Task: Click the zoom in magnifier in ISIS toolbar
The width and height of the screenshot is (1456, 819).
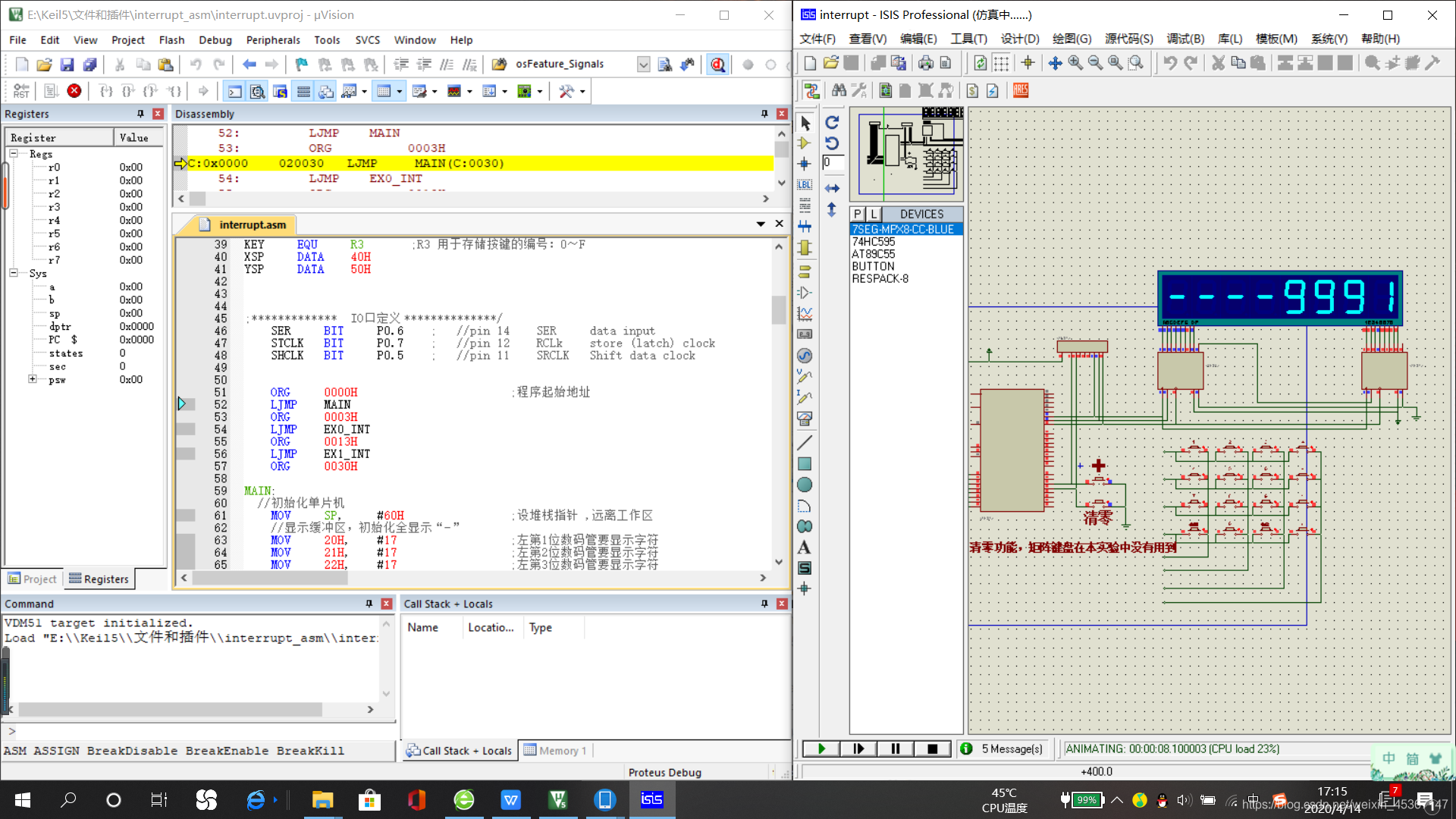Action: (x=1075, y=64)
